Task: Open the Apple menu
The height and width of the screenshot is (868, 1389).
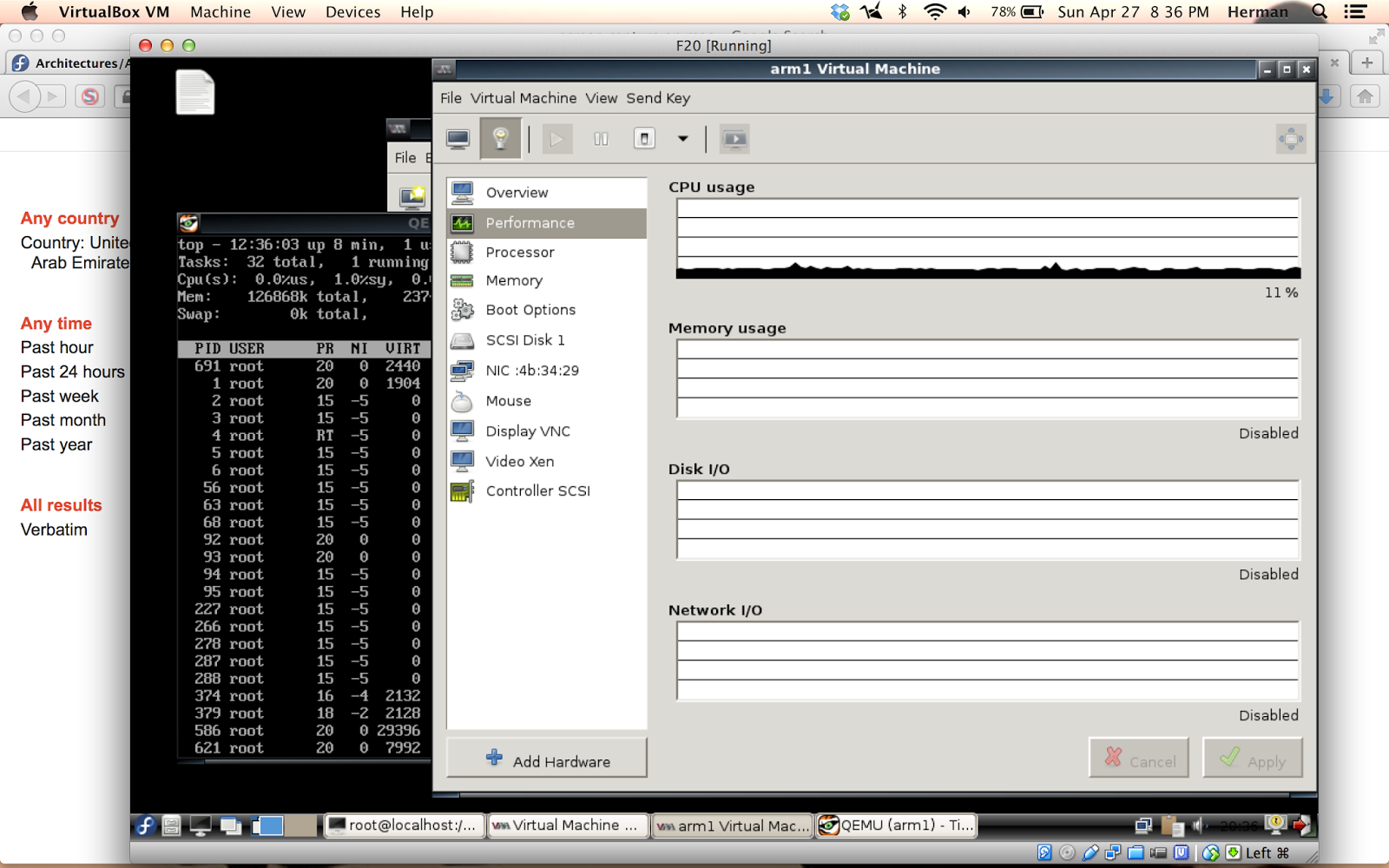Action: point(29,11)
